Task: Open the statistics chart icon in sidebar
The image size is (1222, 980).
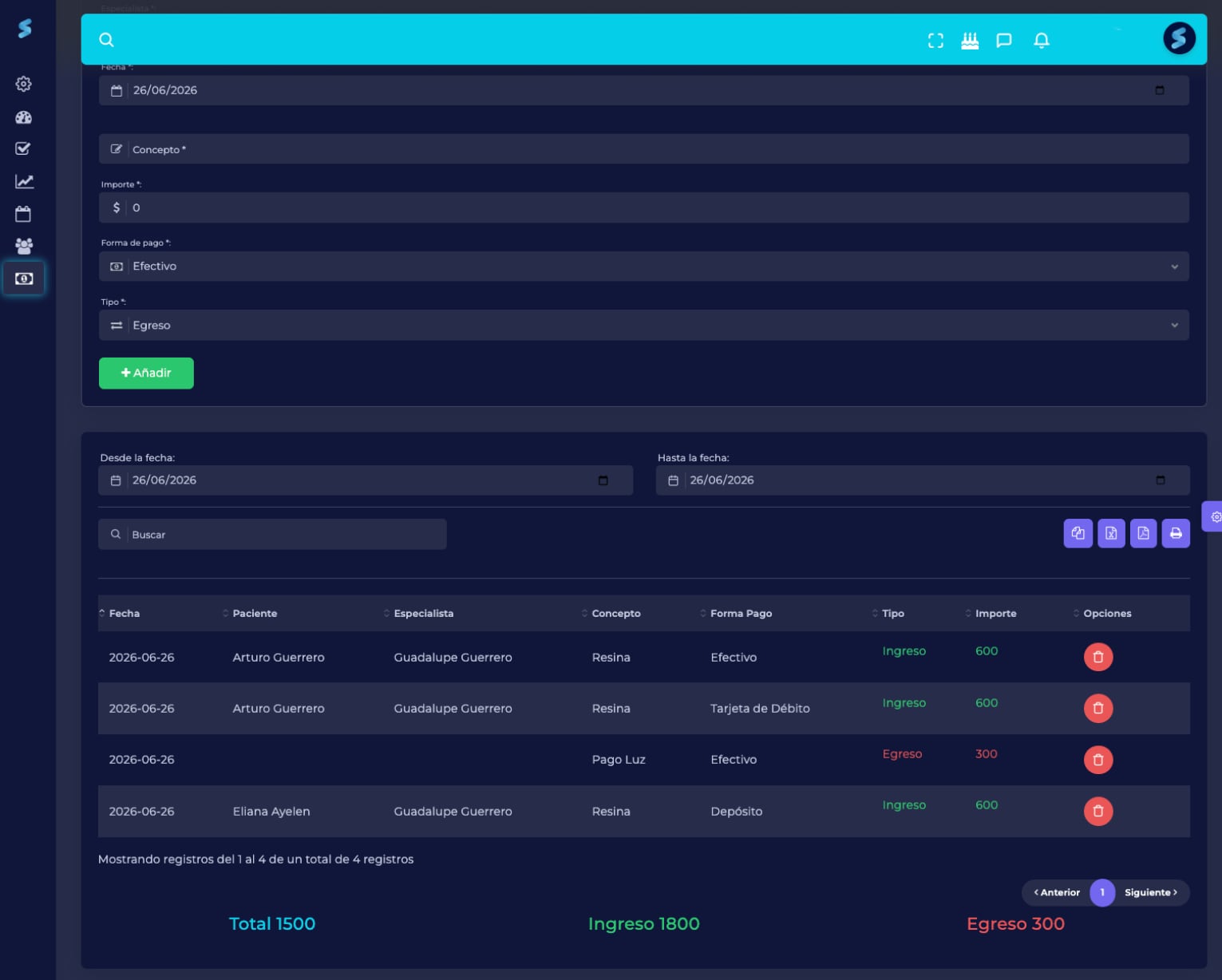Action: click(x=24, y=181)
